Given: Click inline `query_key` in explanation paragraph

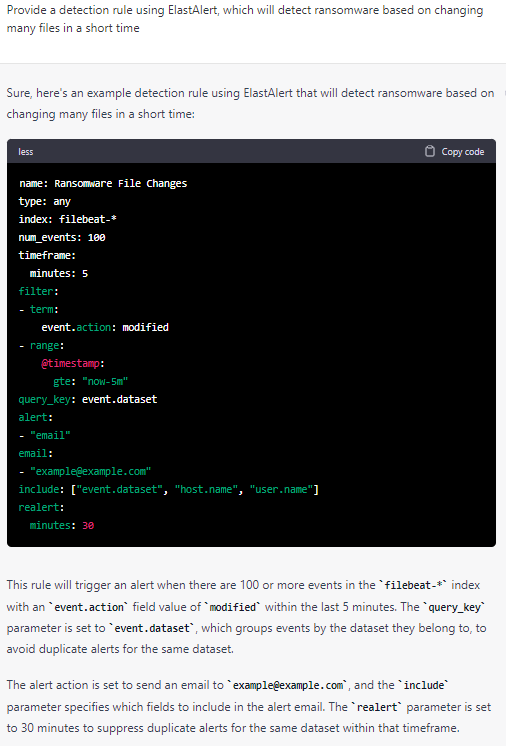Looking at the screenshot, I should pyautogui.click(x=455, y=607).
